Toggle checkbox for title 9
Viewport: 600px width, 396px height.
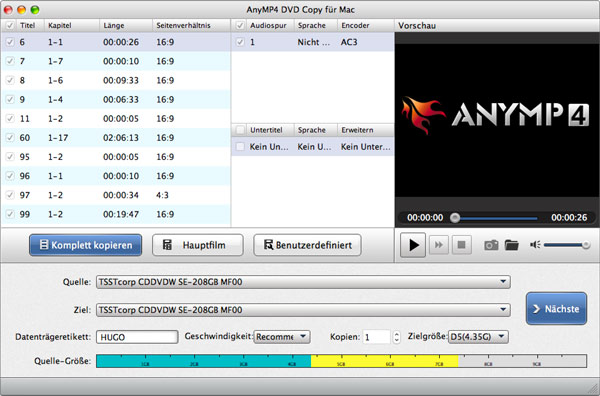coord(10,99)
